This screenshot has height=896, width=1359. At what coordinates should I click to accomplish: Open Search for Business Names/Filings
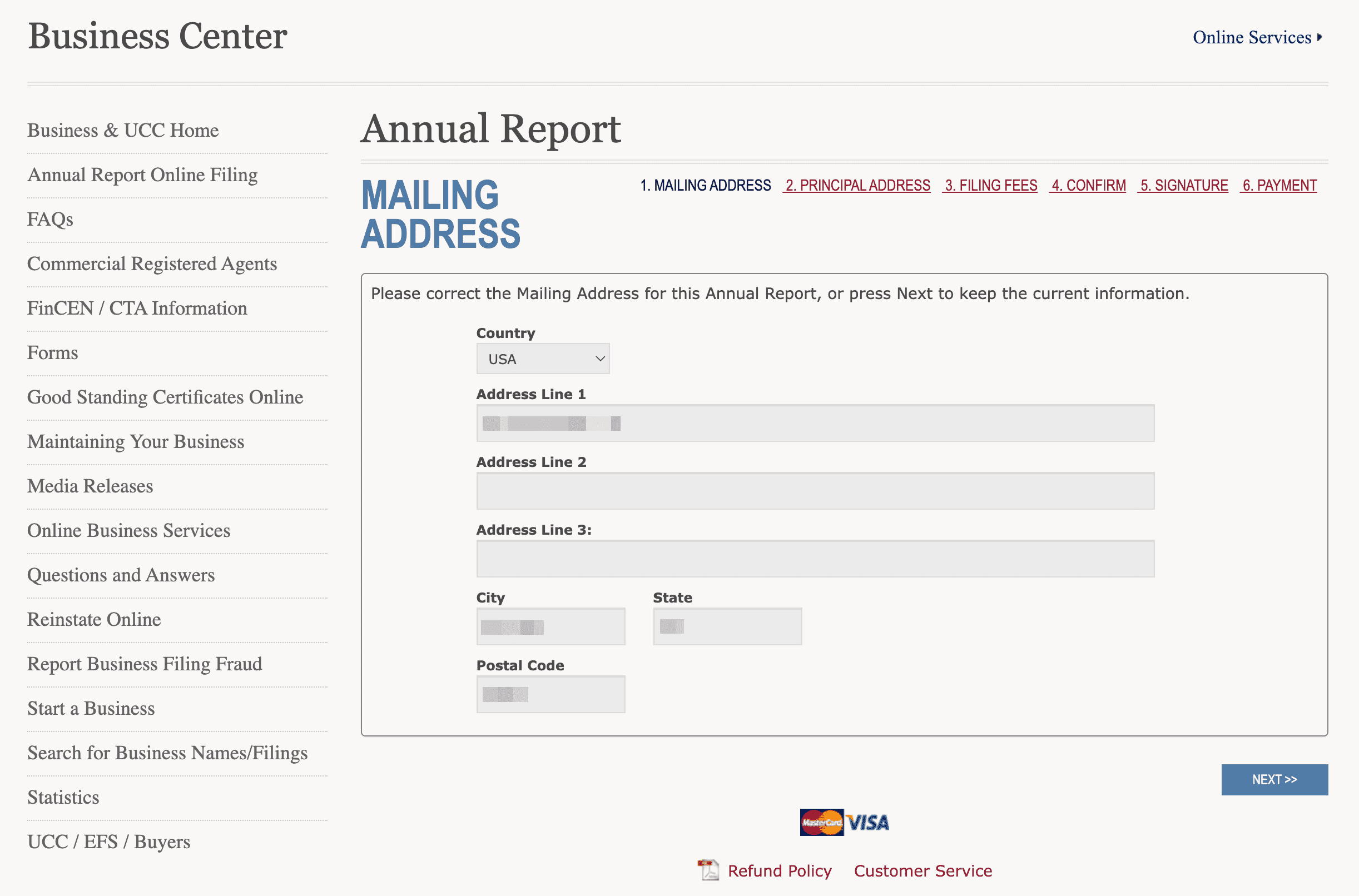[x=167, y=753]
